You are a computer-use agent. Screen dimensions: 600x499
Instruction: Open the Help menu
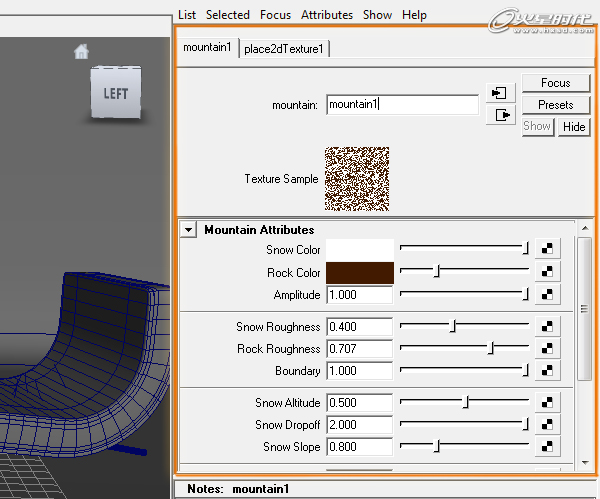pyautogui.click(x=414, y=15)
